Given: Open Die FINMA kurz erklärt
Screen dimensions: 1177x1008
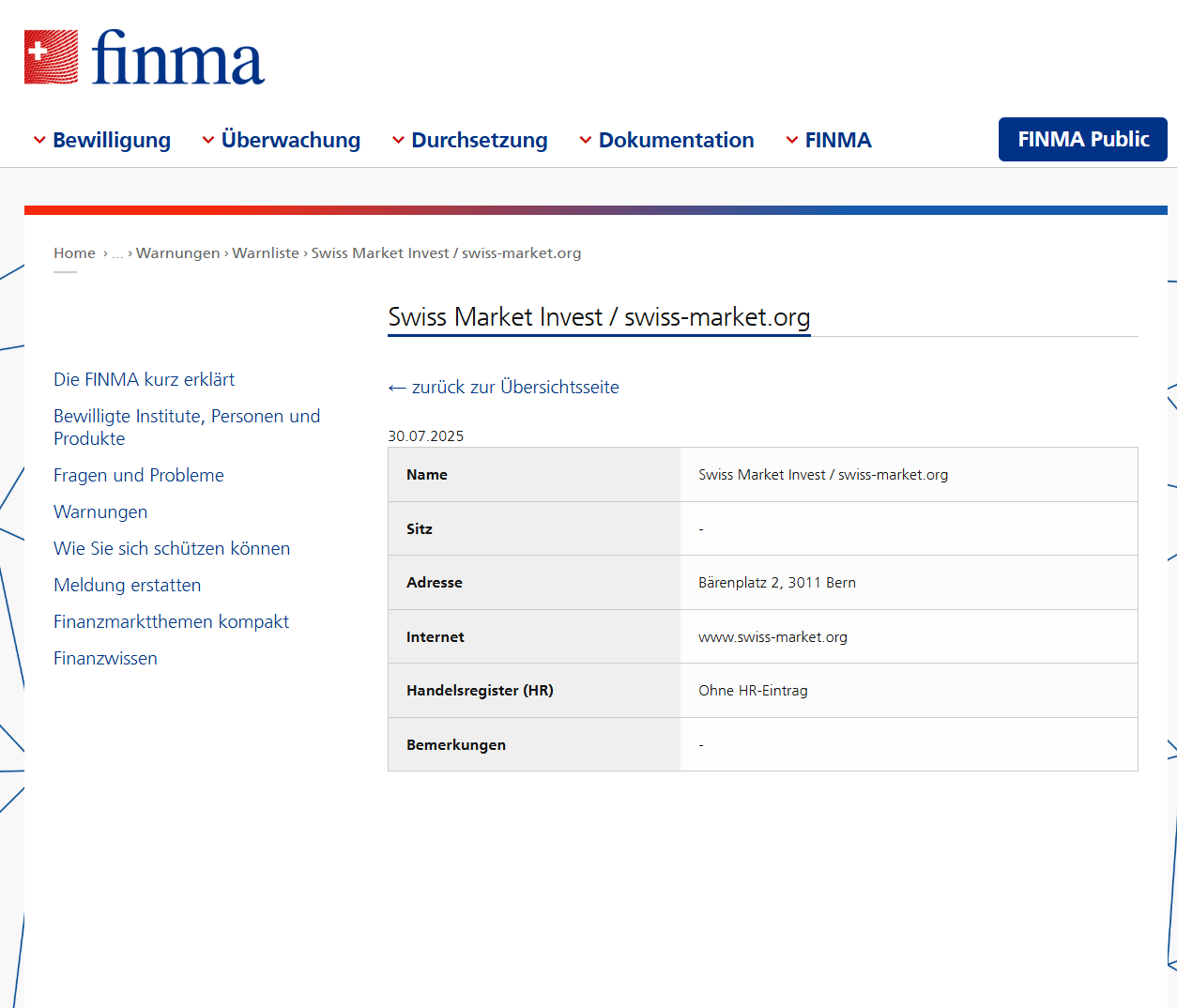Looking at the screenshot, I should click(x=145, y=379).
